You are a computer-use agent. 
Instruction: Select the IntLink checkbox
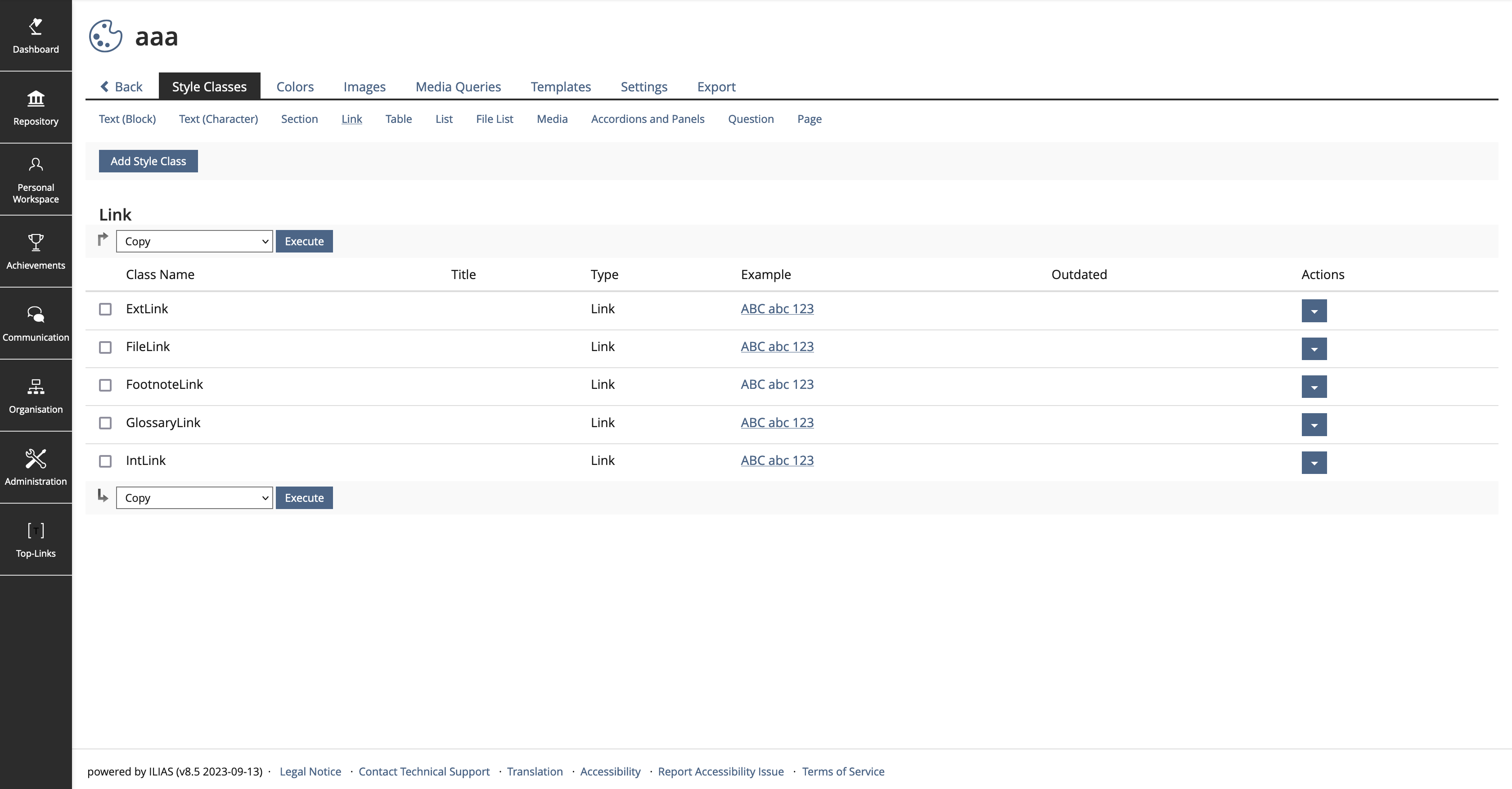tap(105, 461)
